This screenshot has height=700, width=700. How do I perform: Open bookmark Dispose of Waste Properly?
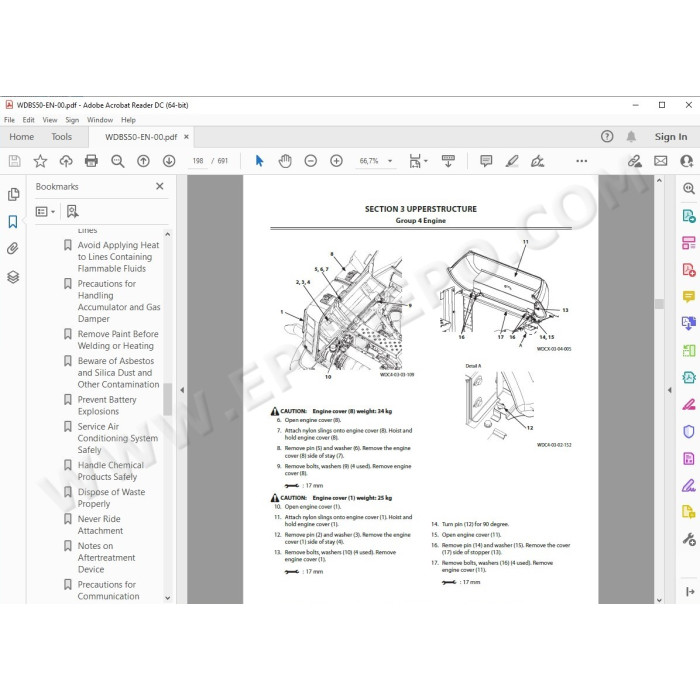(x=111, y=498)
